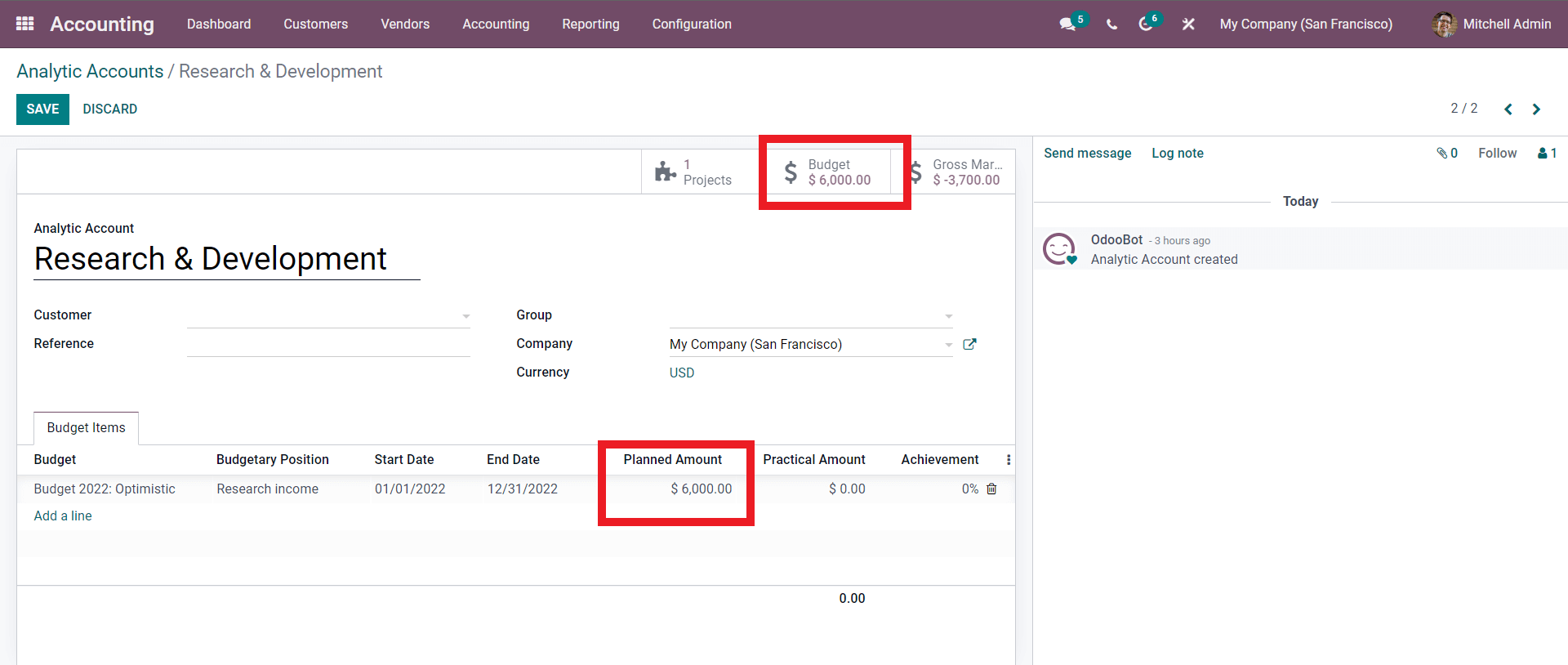The width and height of the screenshot is (1568, 665).
Task: Open the Reporting menu
Action: click(590, 25)
